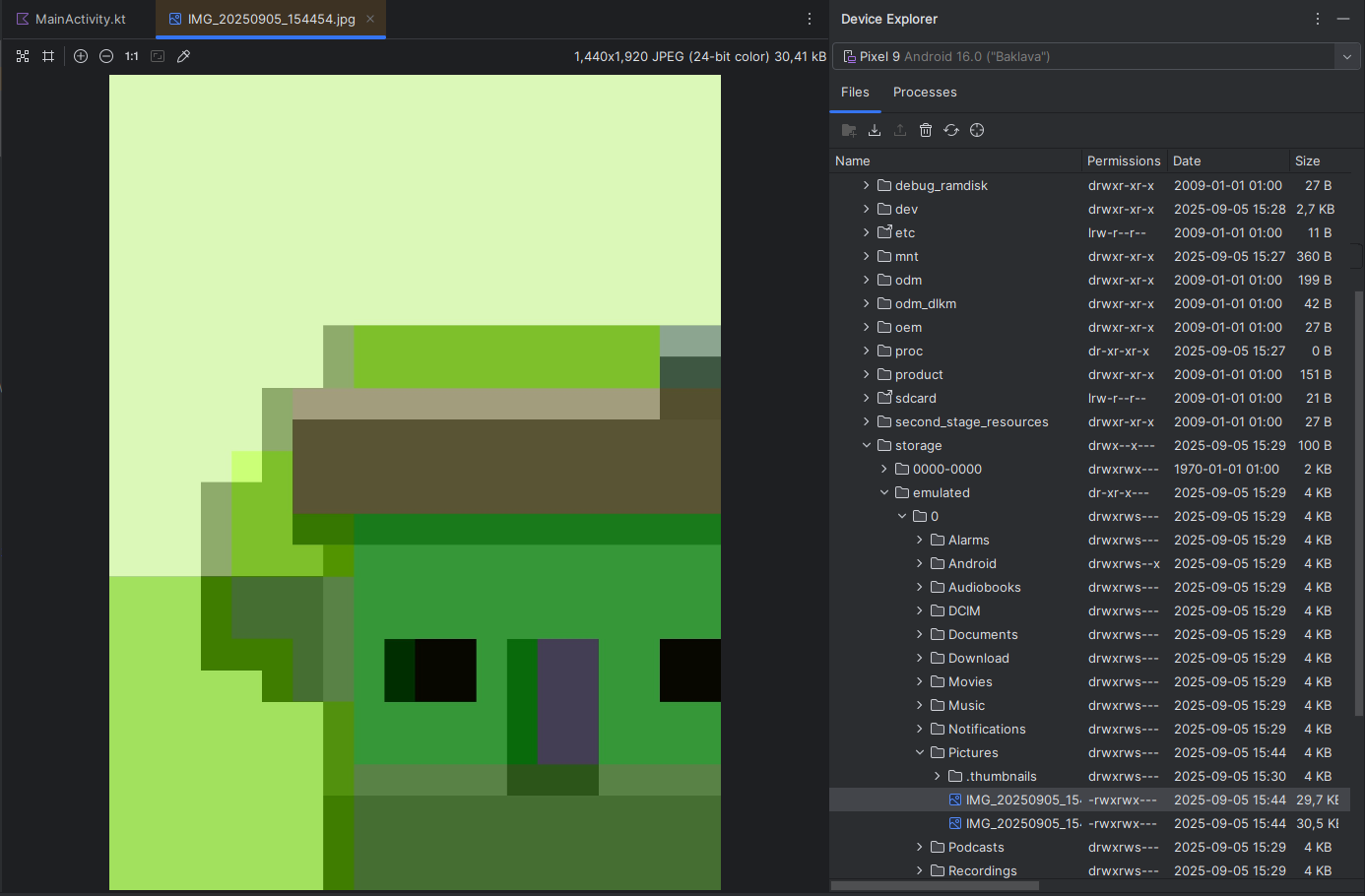Zoom out of the image
Image resolution: width=1365 pixels, height=896 pixels.
106,56
